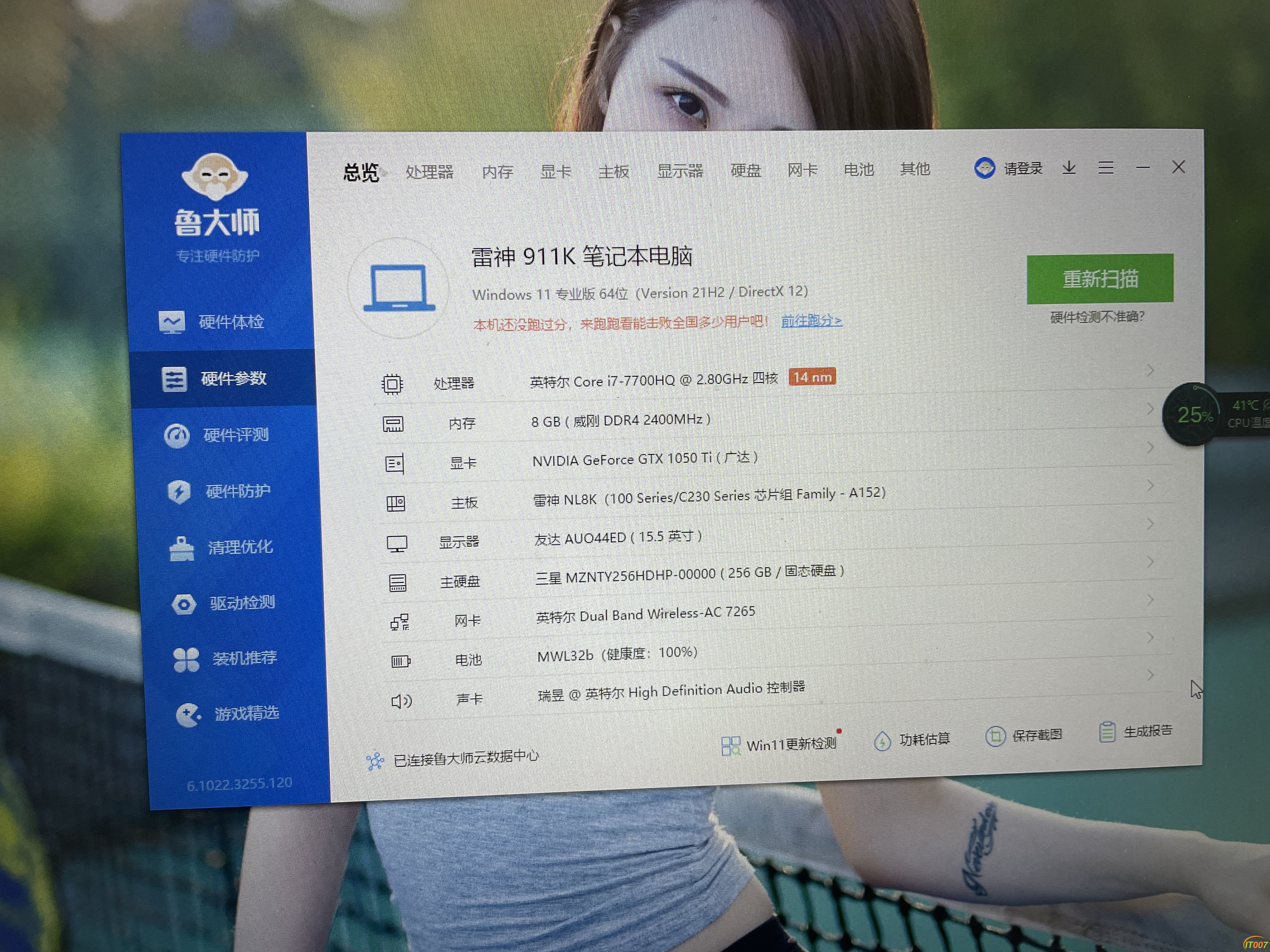The height and width of the screenshot is (952, 1270).
Task: Click 保存截图 to save screenshot
Action: tap(1024, 736)
